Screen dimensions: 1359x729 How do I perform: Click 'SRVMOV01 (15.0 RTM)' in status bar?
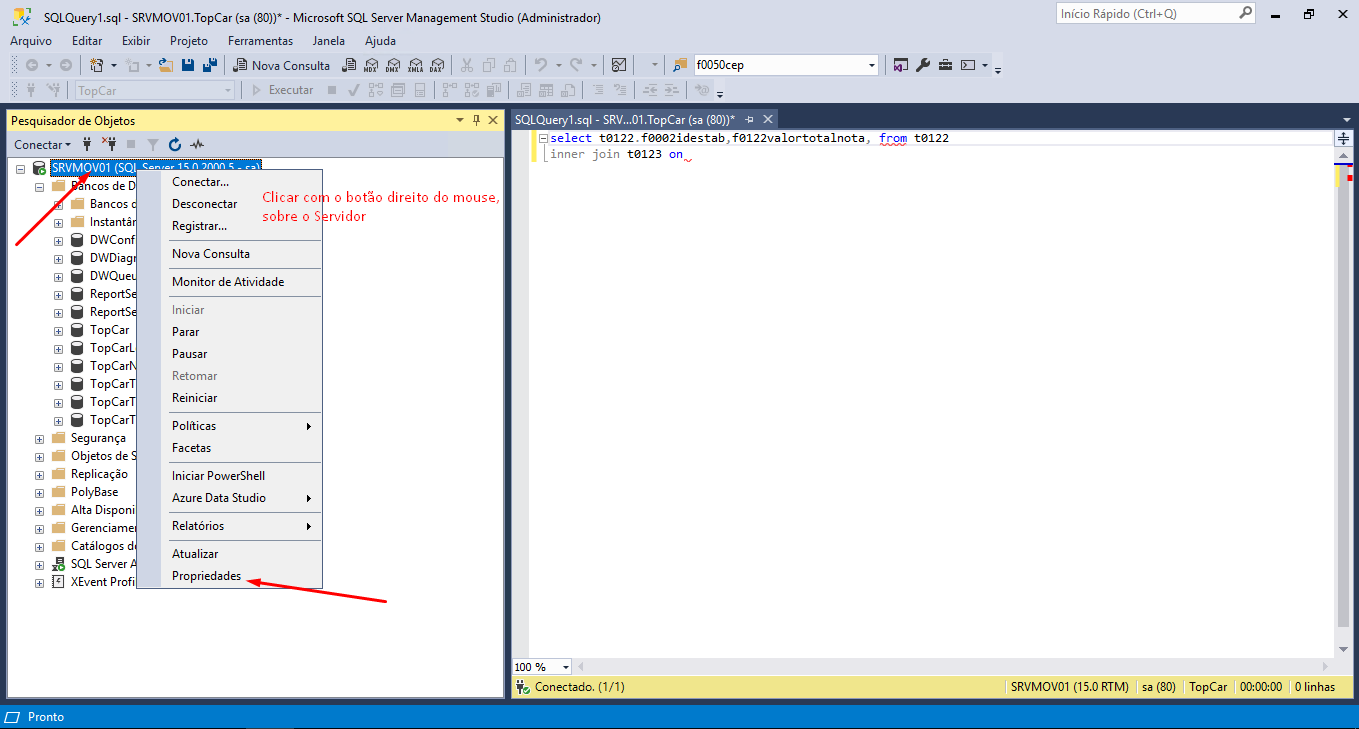1069,687
